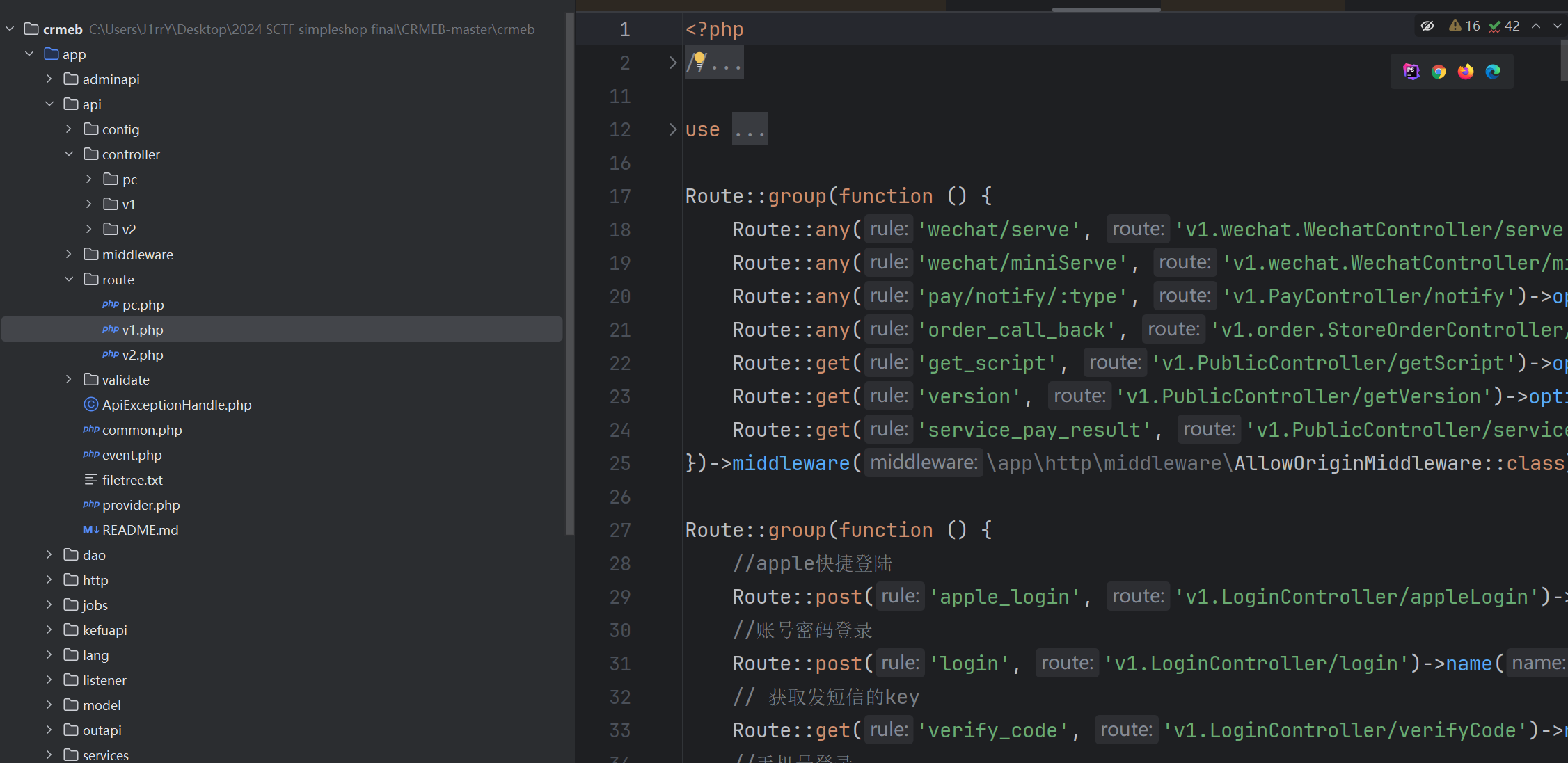This screenshot has height=763, width=1568.
Task: Click the editor vertical scrollbar thumb
Action: pyautogui.click(x=1564, y=61)
